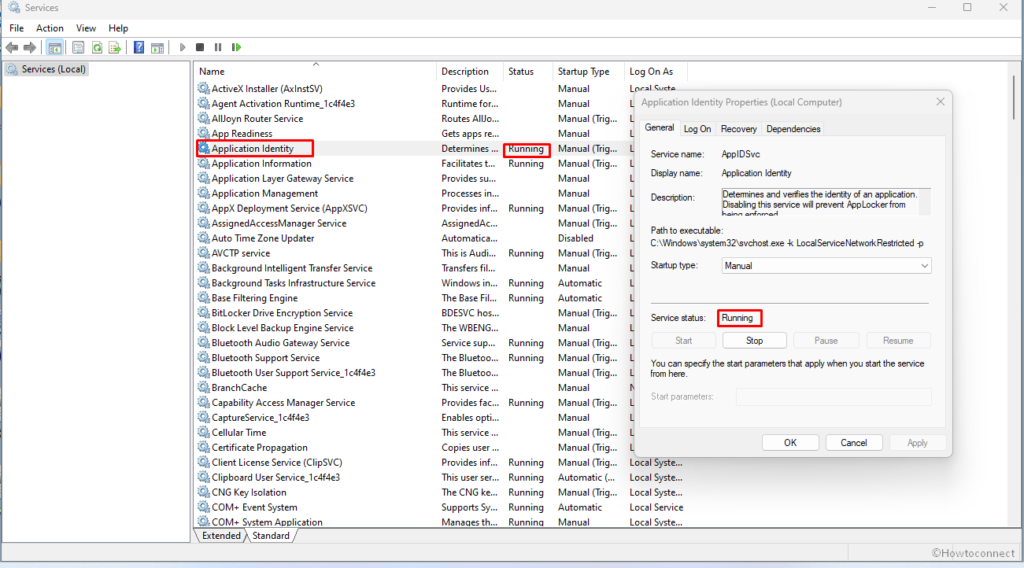The height and width of the screenshot is (568, 1024).
Task: Click the toolbar Forward arrow
Action: click(30, 47)
